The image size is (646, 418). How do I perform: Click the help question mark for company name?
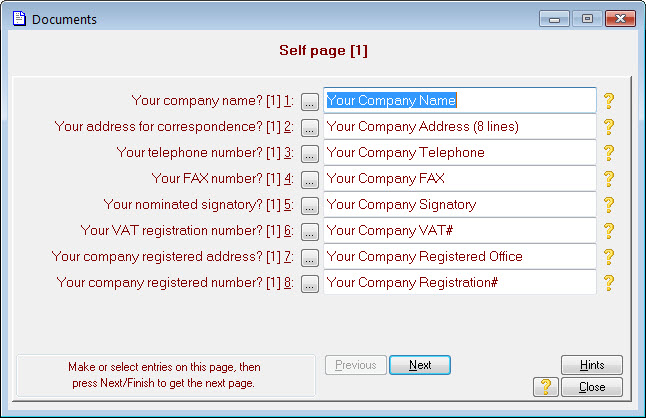tap(609, 100)
